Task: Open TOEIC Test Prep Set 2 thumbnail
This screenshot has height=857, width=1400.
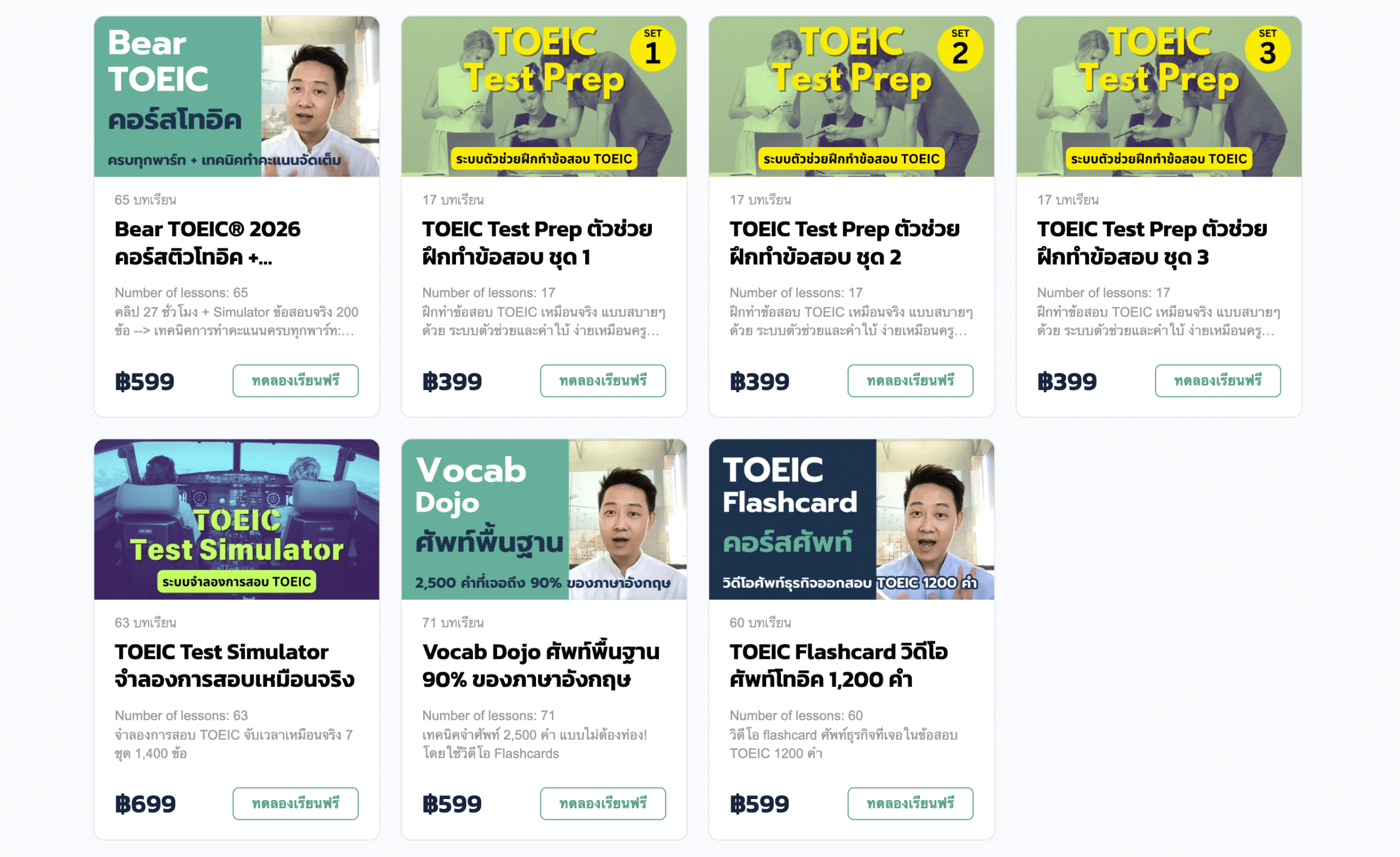Action: click(851, 97)
